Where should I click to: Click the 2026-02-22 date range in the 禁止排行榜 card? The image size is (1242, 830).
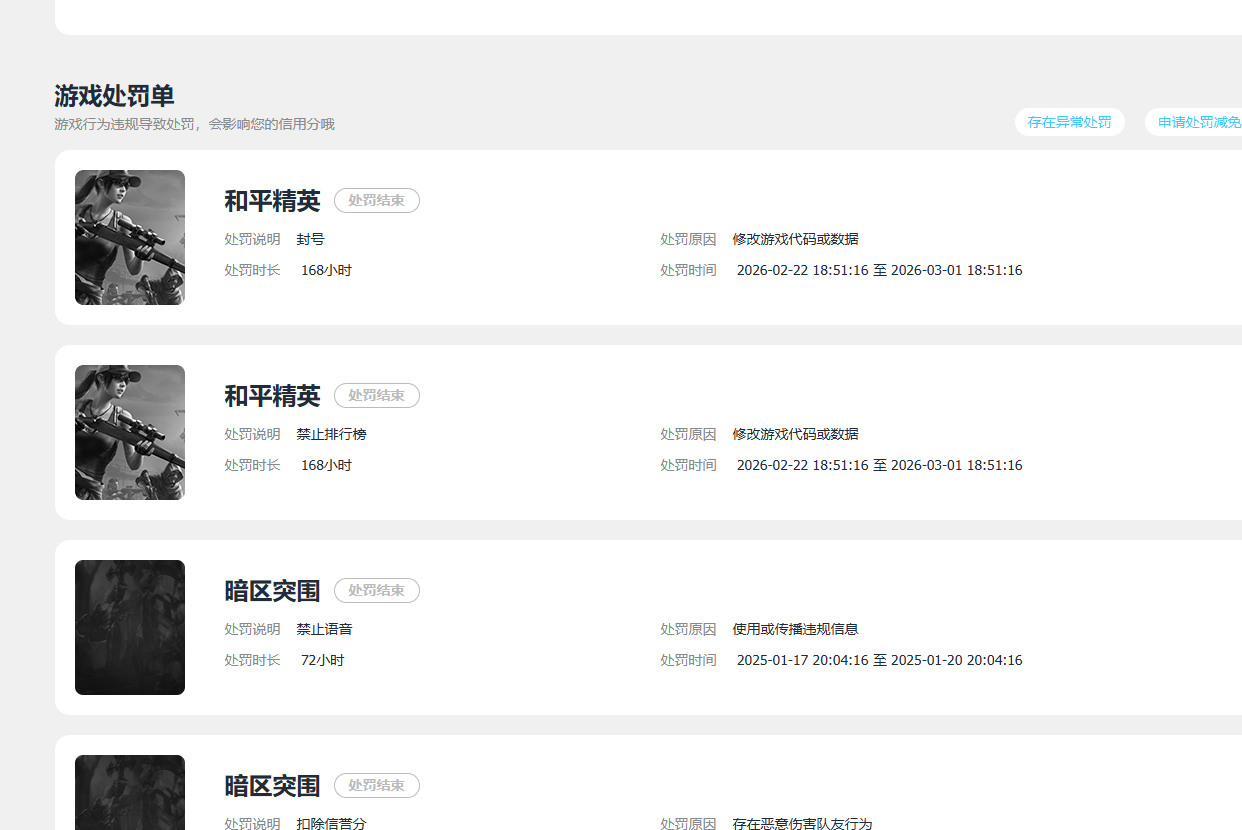click(x=879, y=465)
